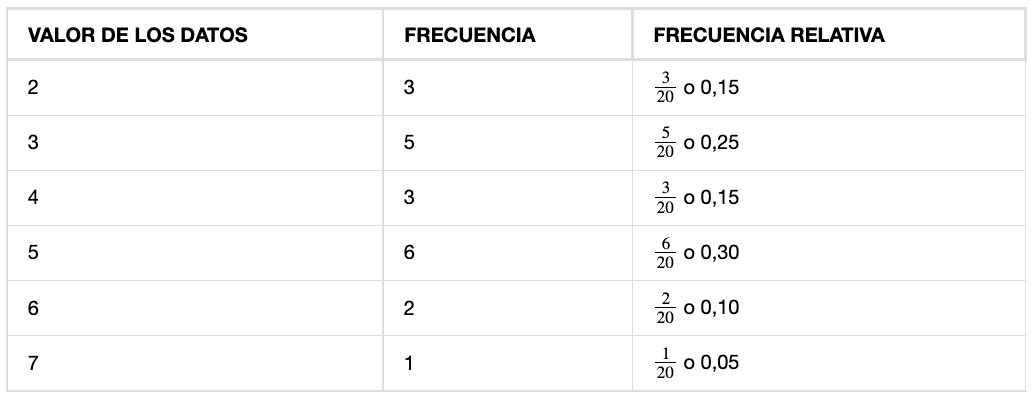Click the 0,30 relative frequency cell
The width and height of the screenshot is (1031, 396).
(x=828, y=253)
